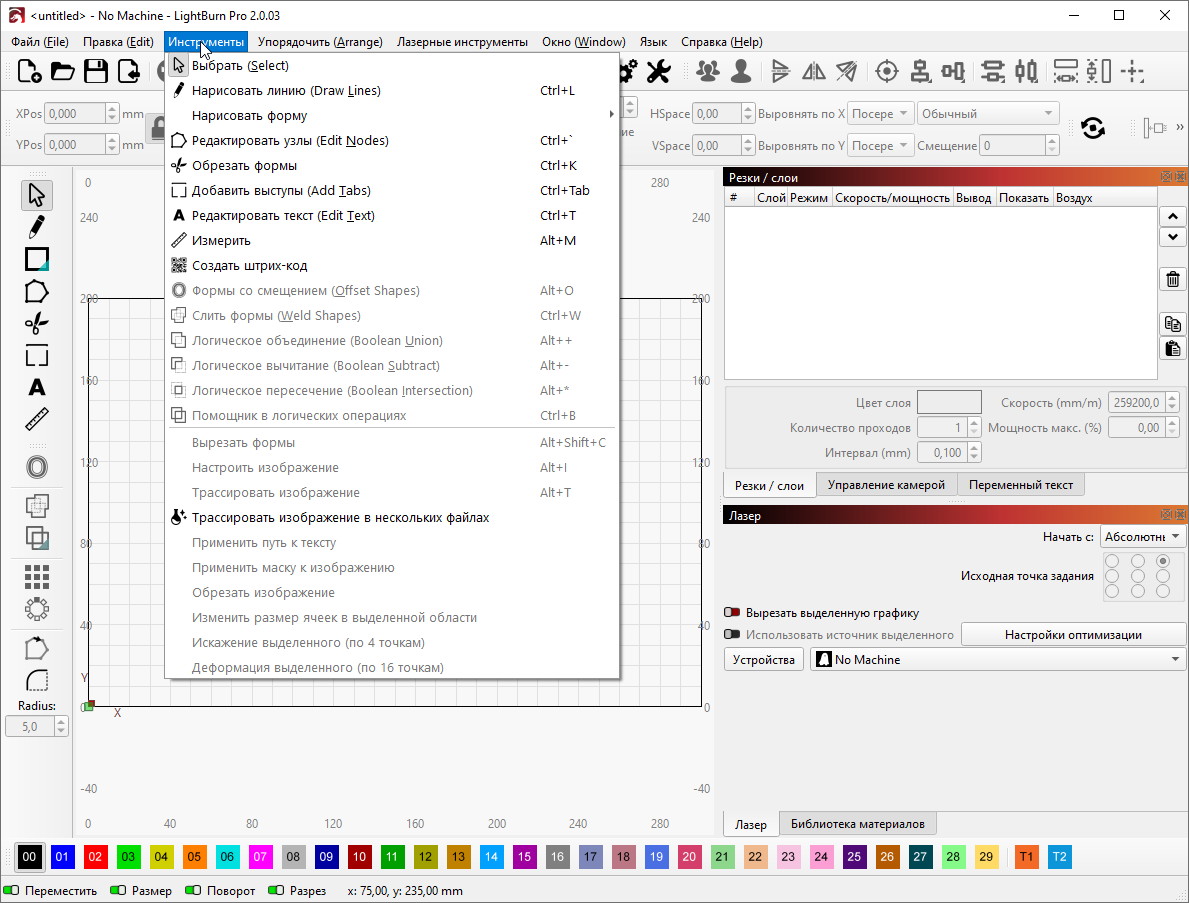Toggle 'Вырезать выделенную графику' switch
Image resolution: width=1189 pixels, height=903 pixels.
[732, 613]
